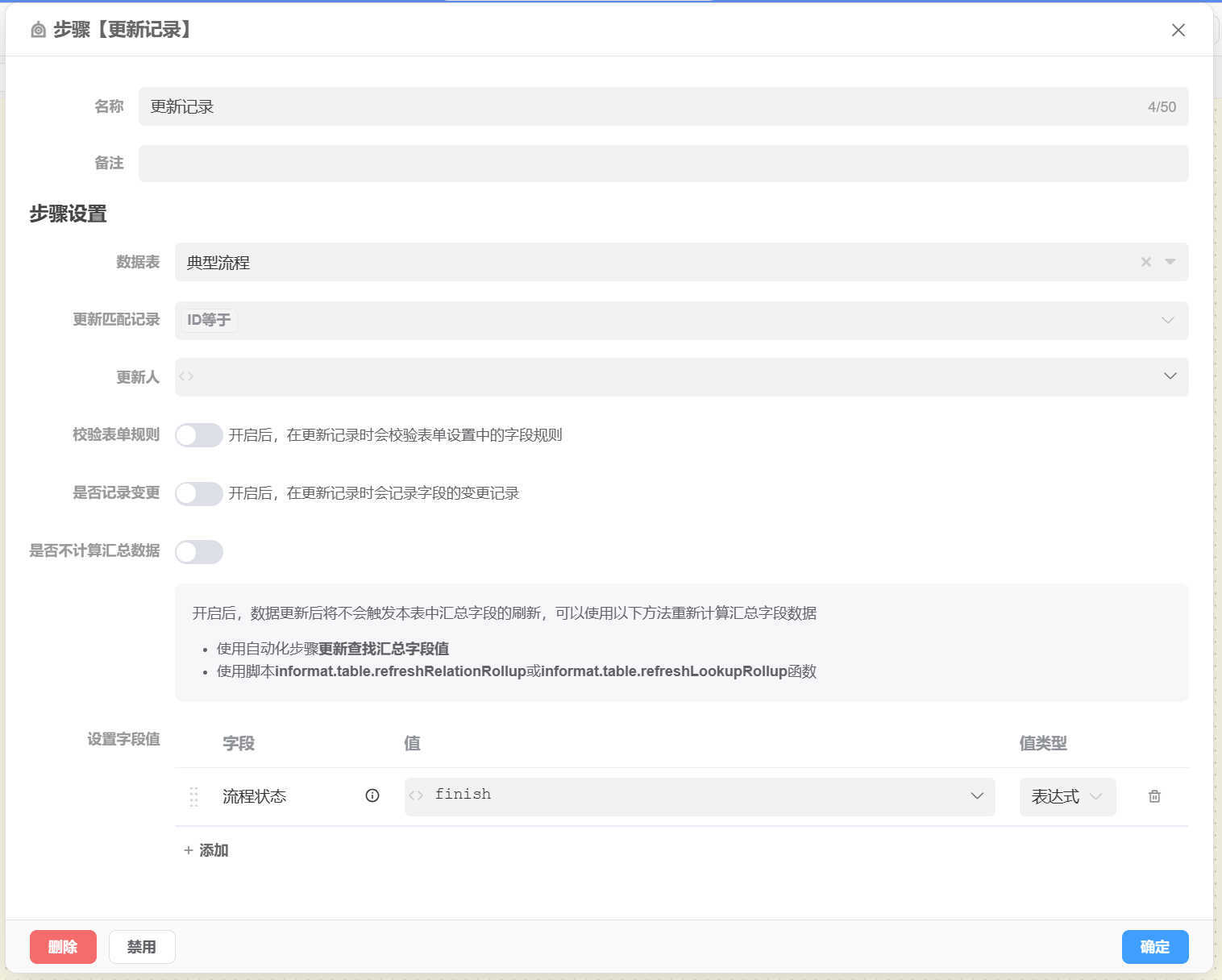Confirm with the 确定 button

coord(1154,947)
